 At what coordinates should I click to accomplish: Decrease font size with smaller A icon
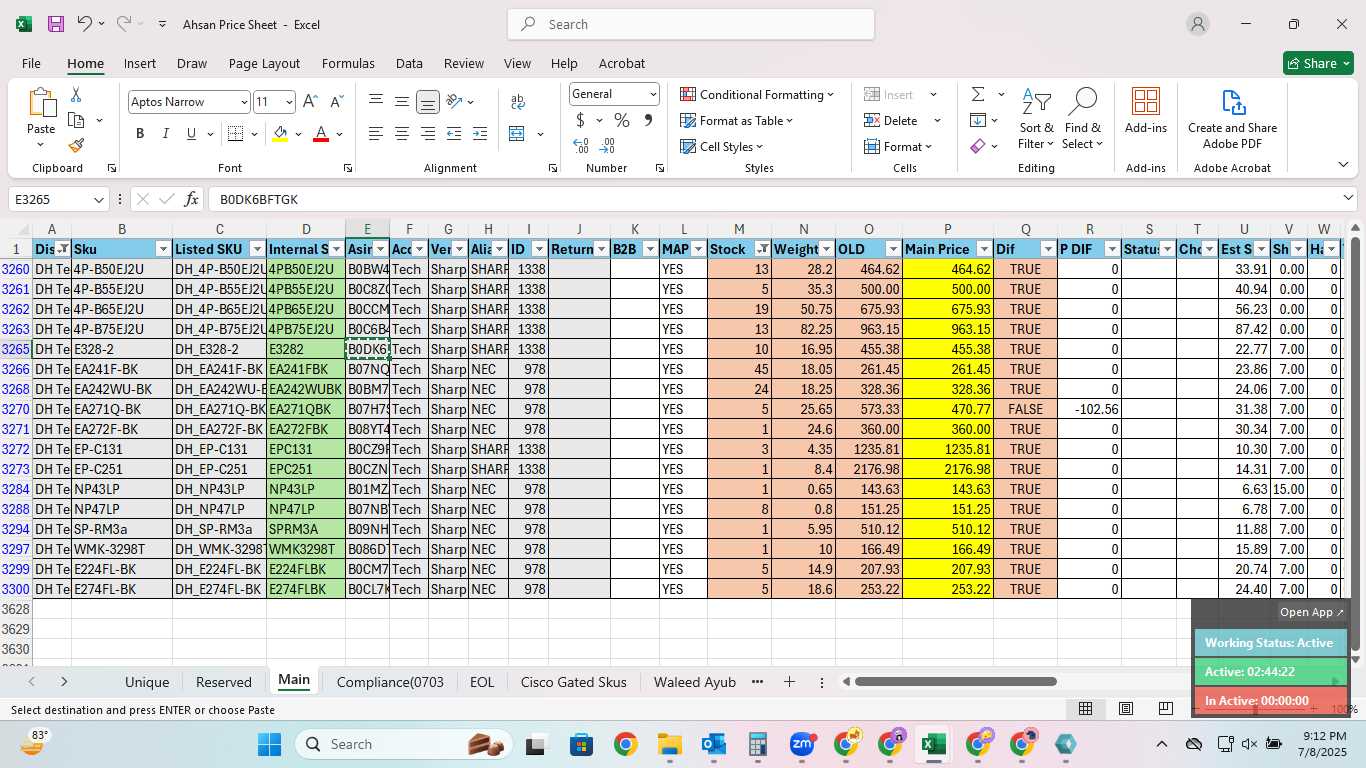[336, 102]
